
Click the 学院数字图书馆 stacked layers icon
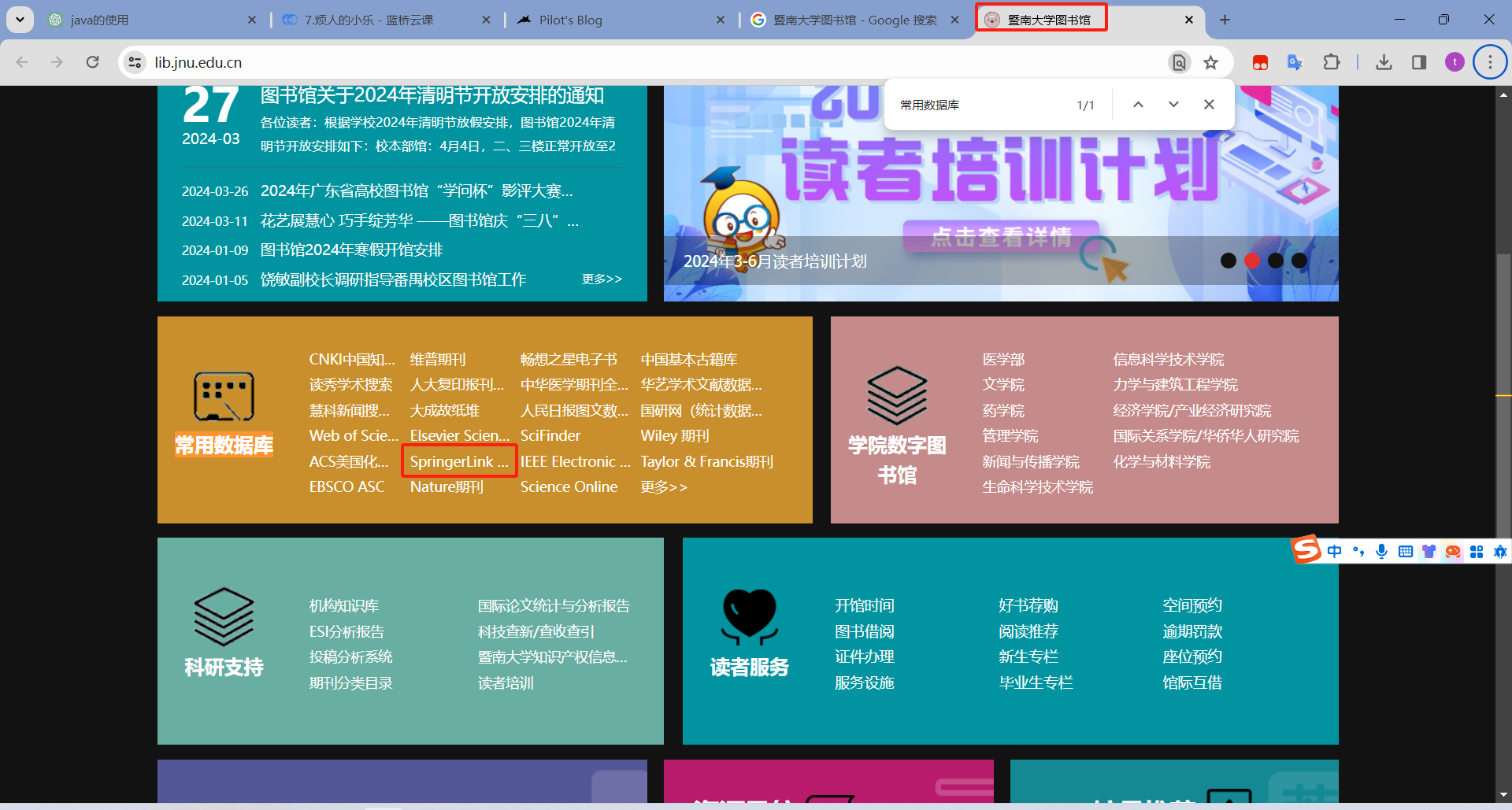[x=897, y=395]
